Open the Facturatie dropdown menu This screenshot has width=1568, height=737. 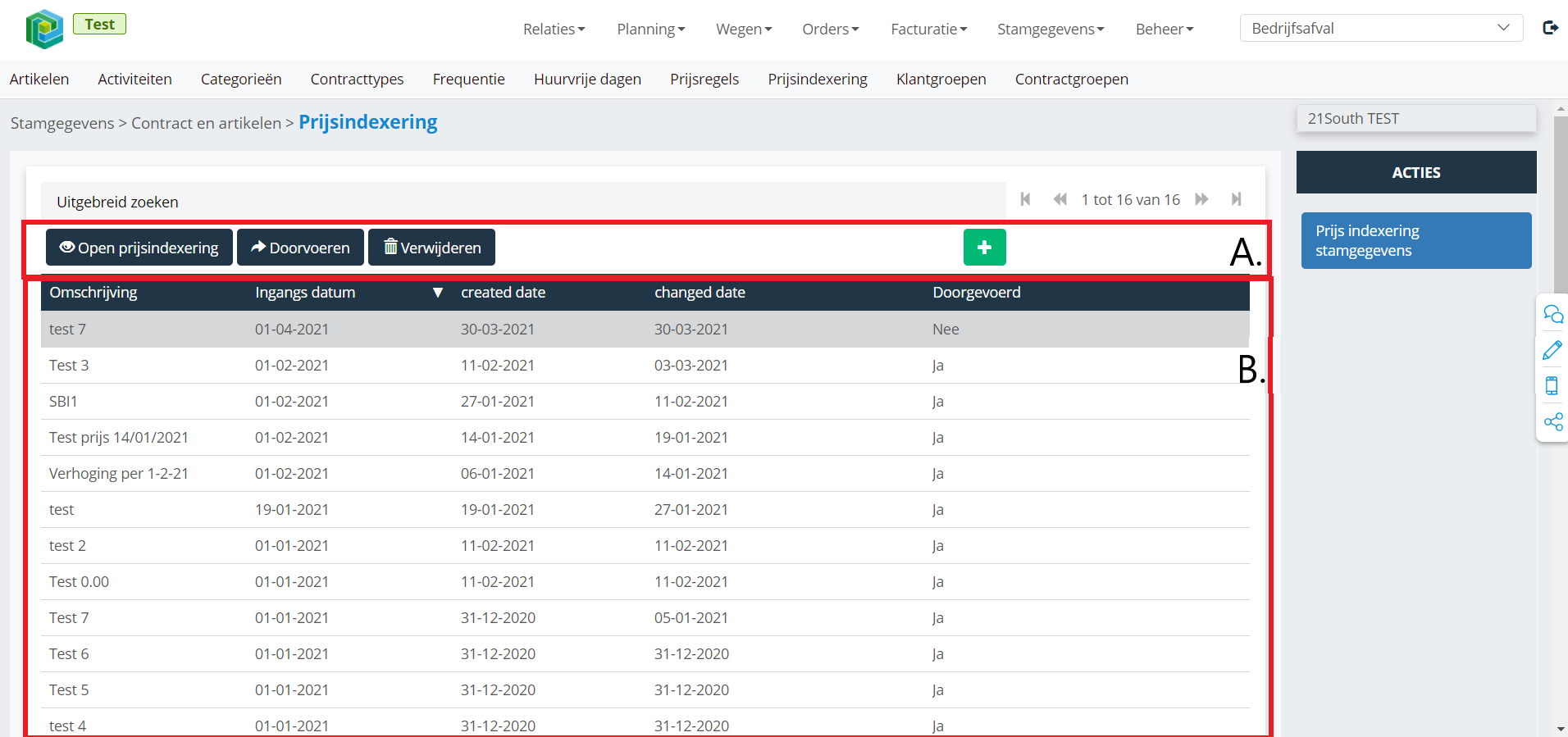[929, 29]
